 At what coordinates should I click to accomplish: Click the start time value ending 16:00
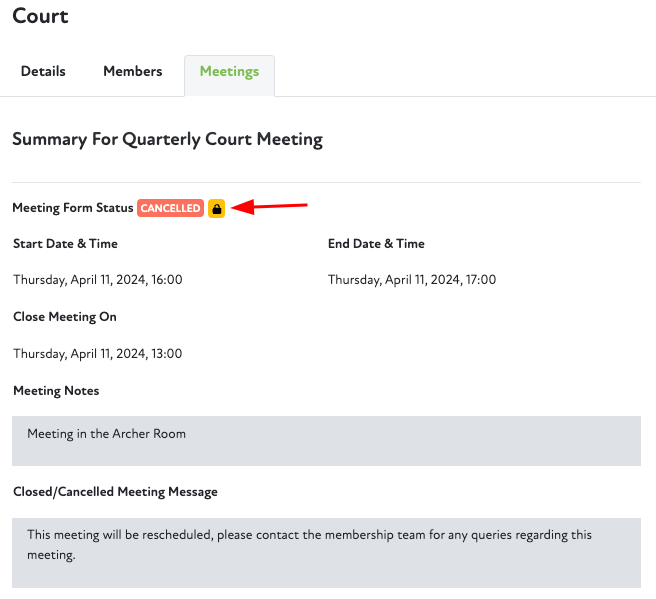[97, 280]
